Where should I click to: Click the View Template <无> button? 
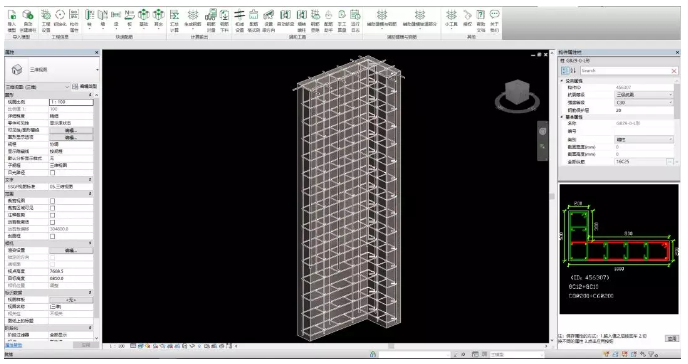coord(71,300)
